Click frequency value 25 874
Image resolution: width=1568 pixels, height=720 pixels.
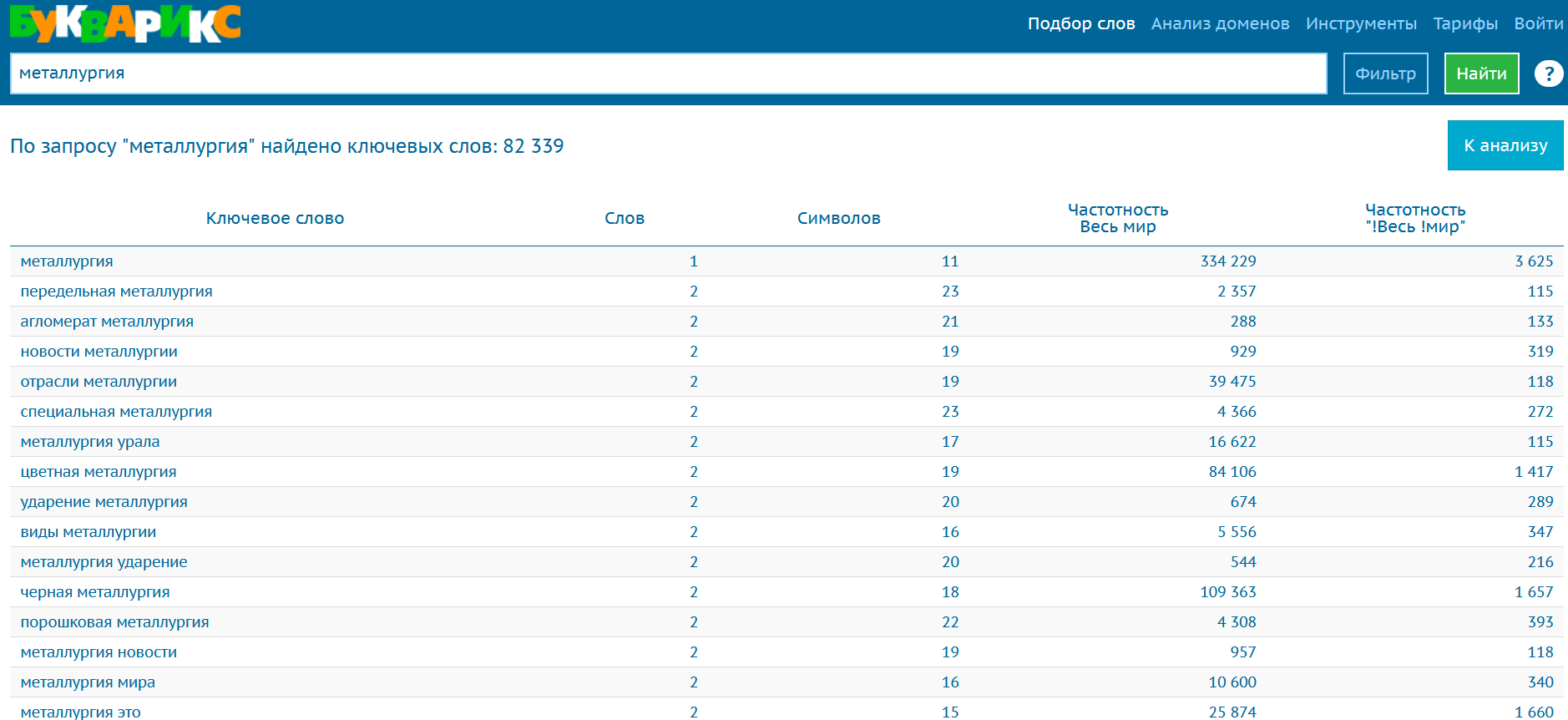pyautogui.click(x=1232, y=712)
